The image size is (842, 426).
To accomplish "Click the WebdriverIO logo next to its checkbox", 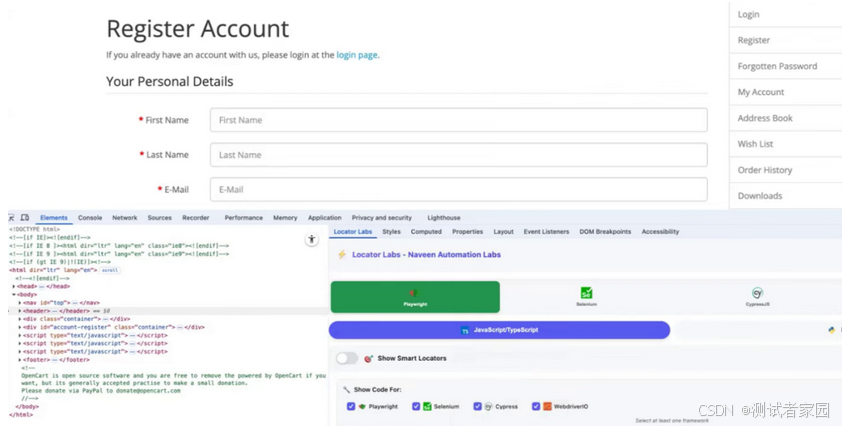I will (547, 407).
